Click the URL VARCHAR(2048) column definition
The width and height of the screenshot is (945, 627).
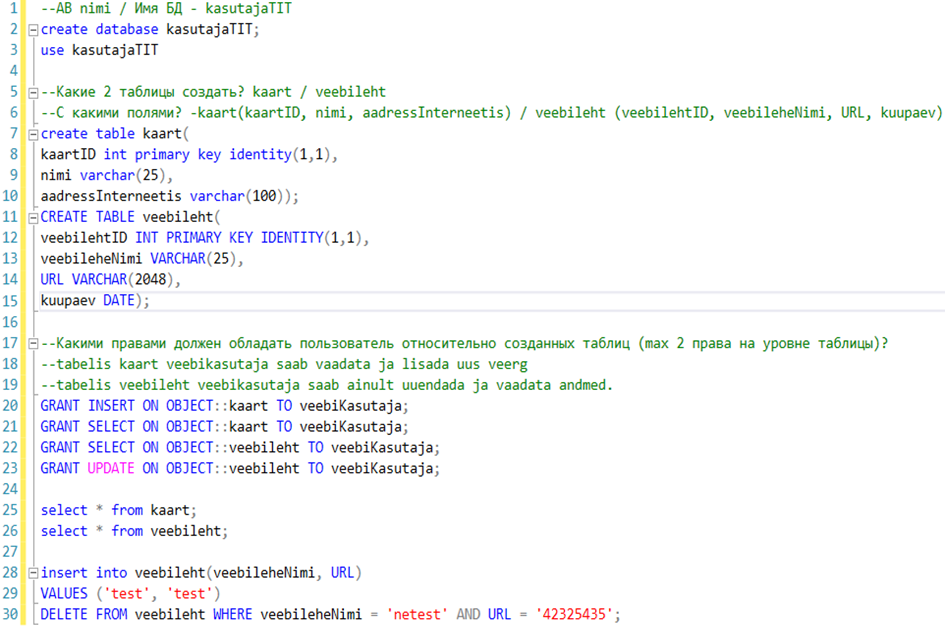click(x=110, y=280)
